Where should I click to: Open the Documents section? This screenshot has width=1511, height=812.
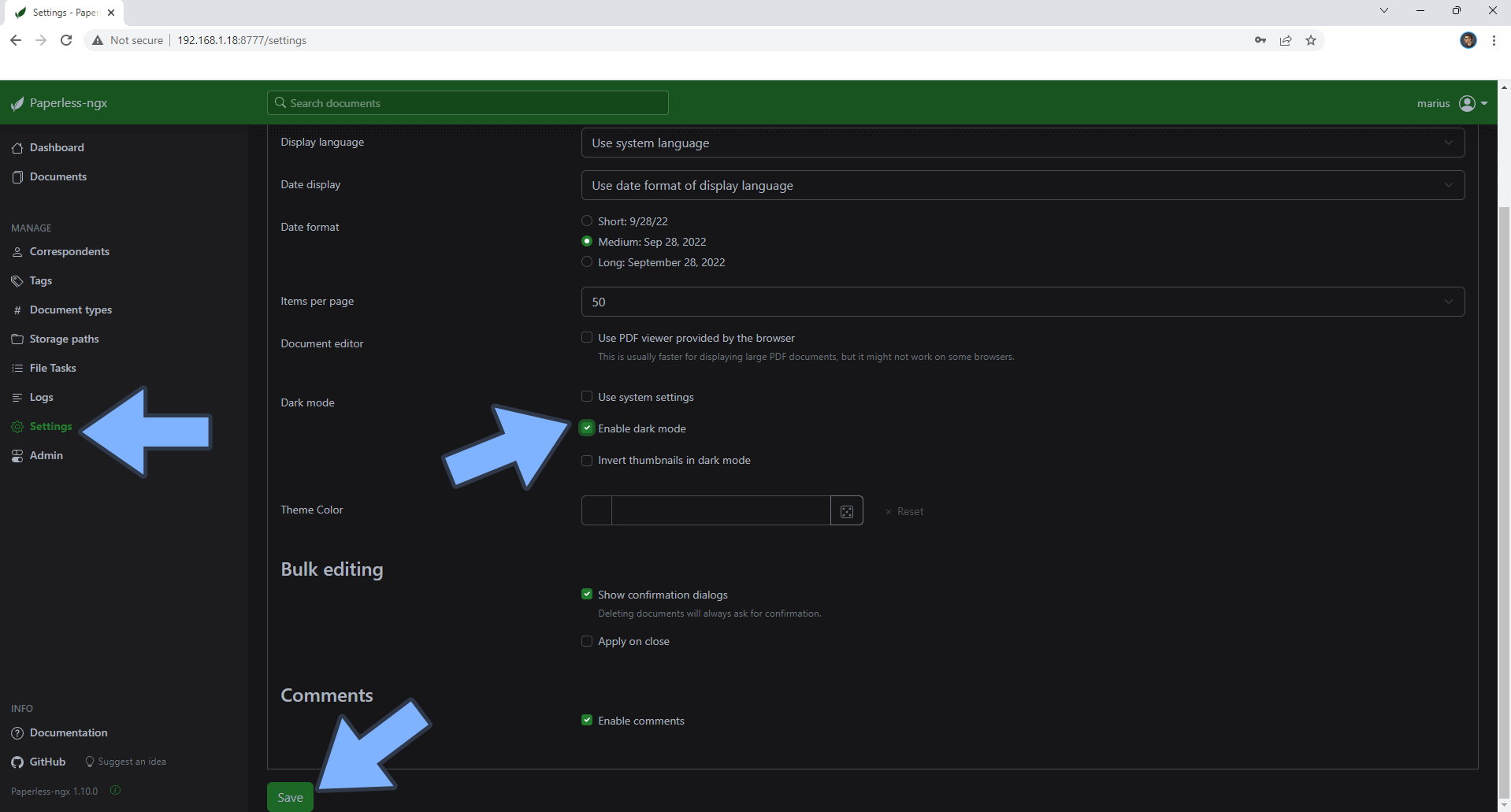point(58,176)
